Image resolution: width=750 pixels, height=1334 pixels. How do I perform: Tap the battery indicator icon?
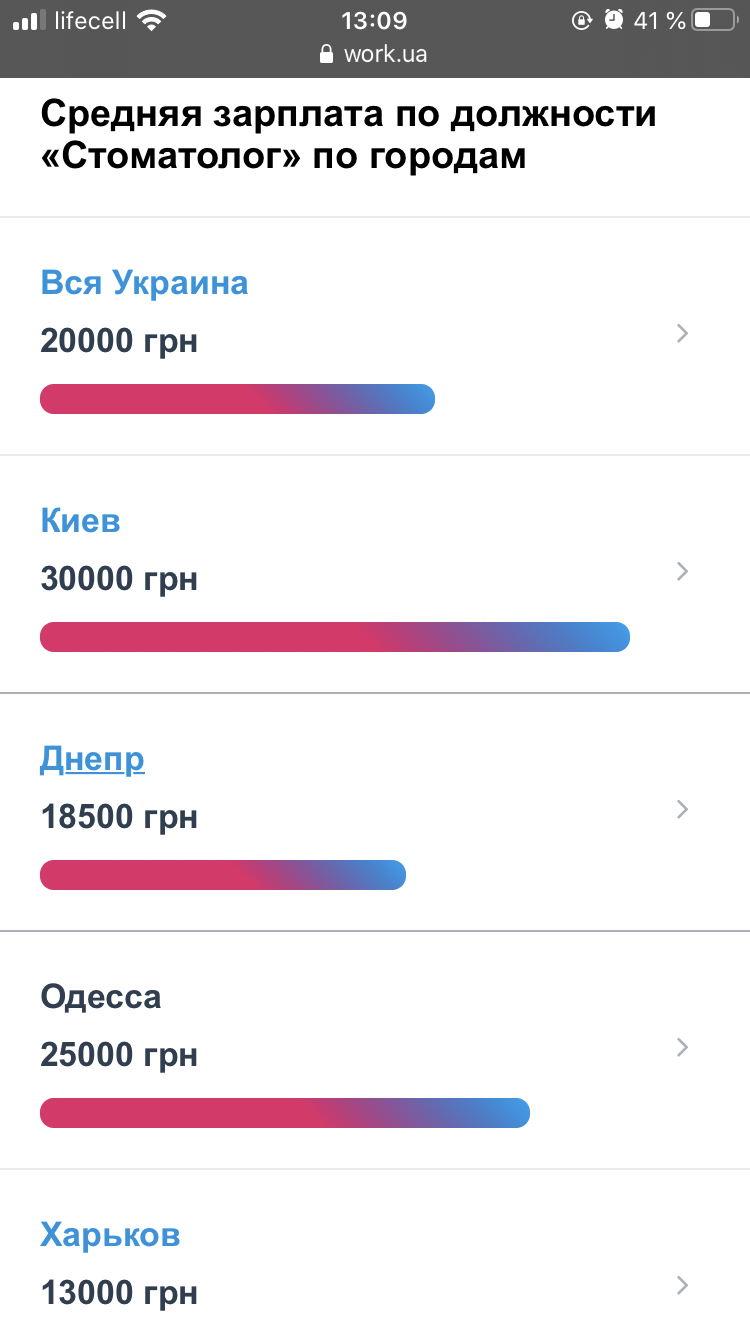pyautogui.click(x=714, y=20)
